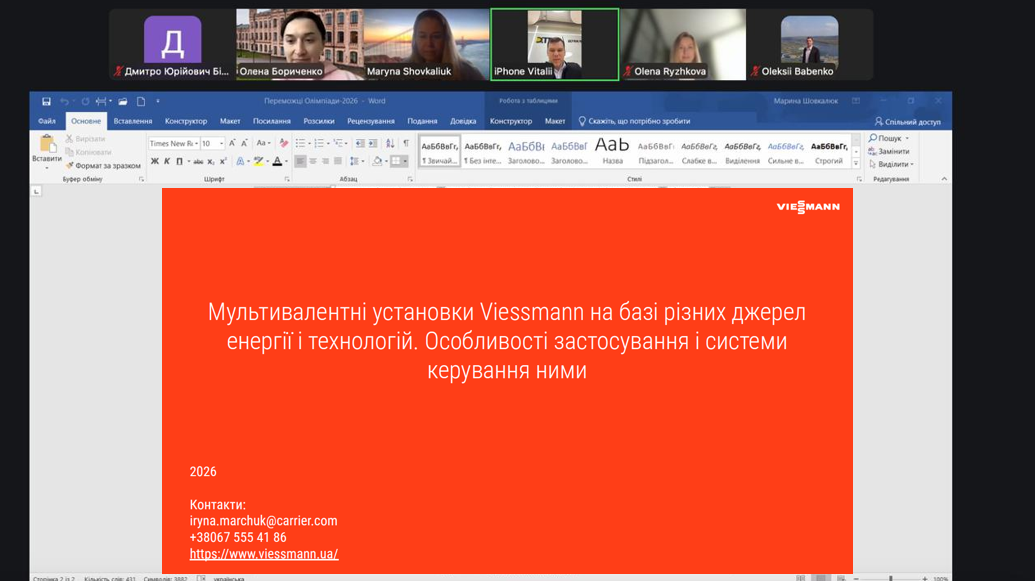The width and height of the screenshot is (1035, 581).
Task: Toggle italic formatting (К)
Action: [166, 161]
